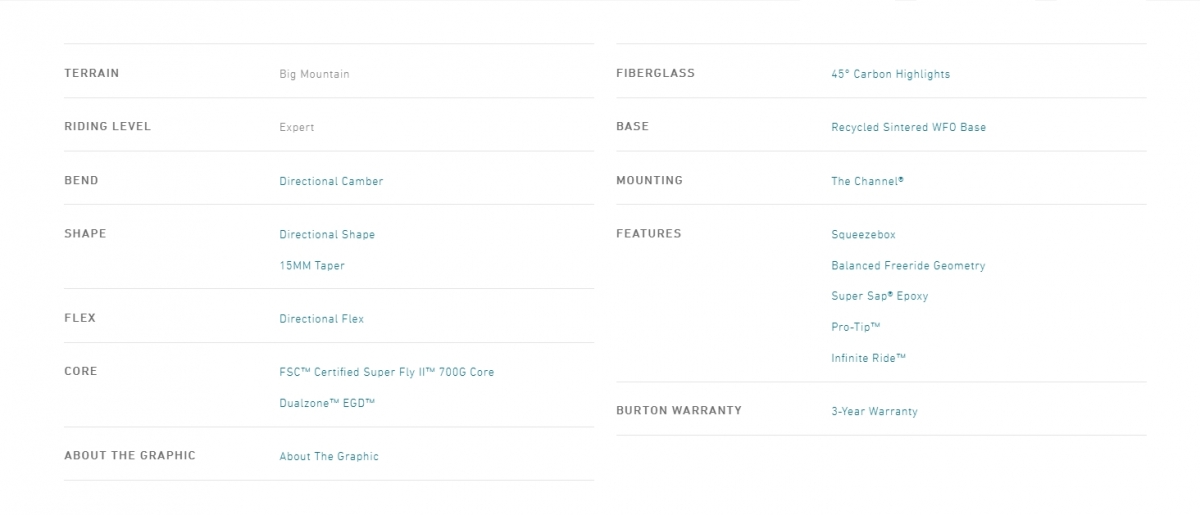
Task: Select the 15MM Taper link
Action: pos(311,265)
